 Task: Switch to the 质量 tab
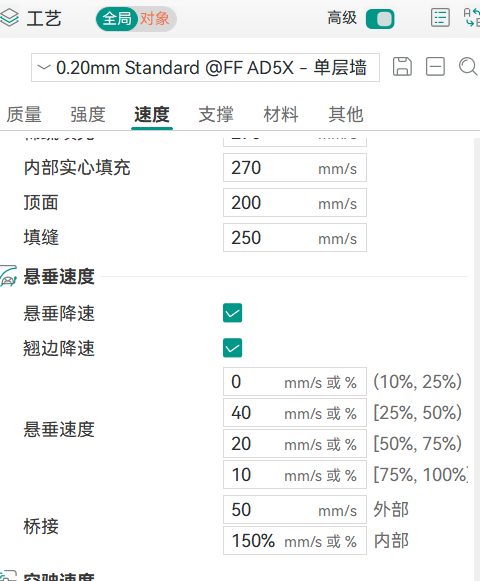pyautogui.click(x=24, y=114)
